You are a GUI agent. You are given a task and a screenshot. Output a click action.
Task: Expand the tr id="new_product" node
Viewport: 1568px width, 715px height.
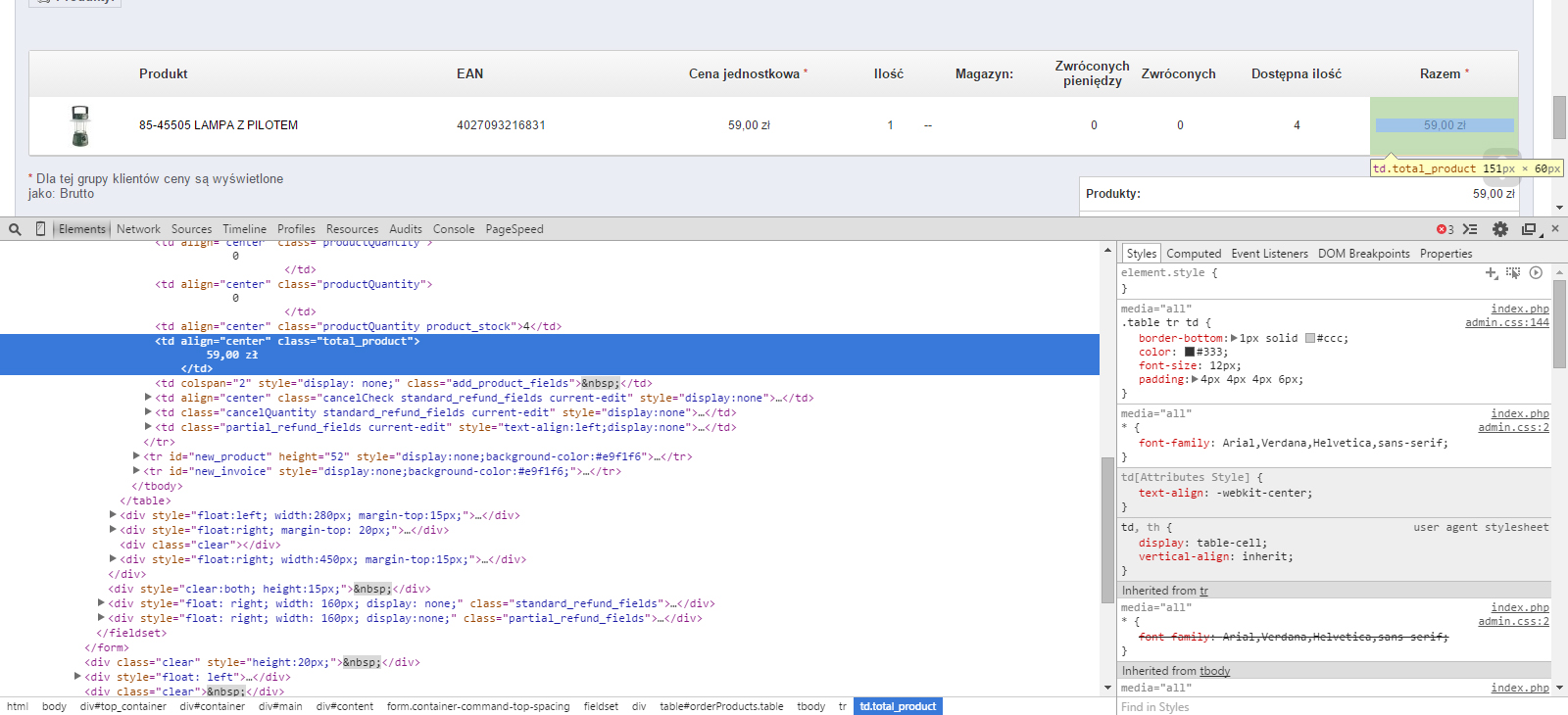tap(137, 456)
